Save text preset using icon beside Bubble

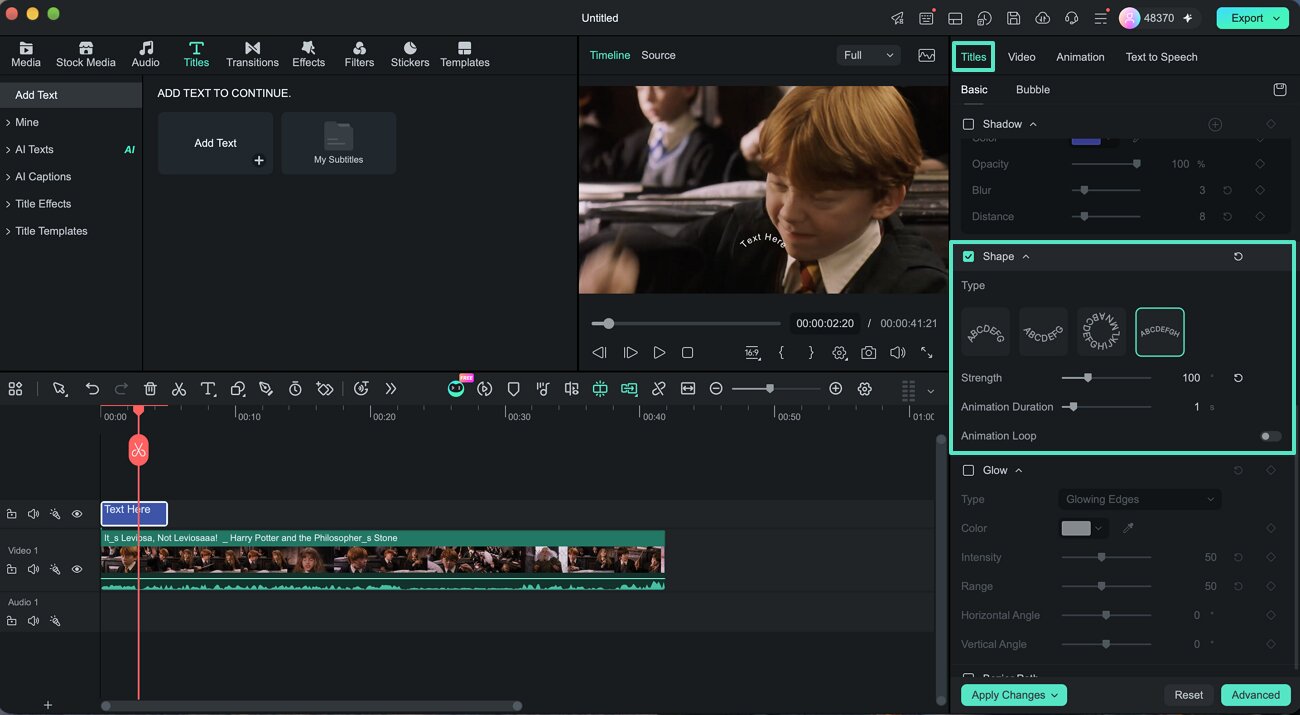click(1279, 90)
